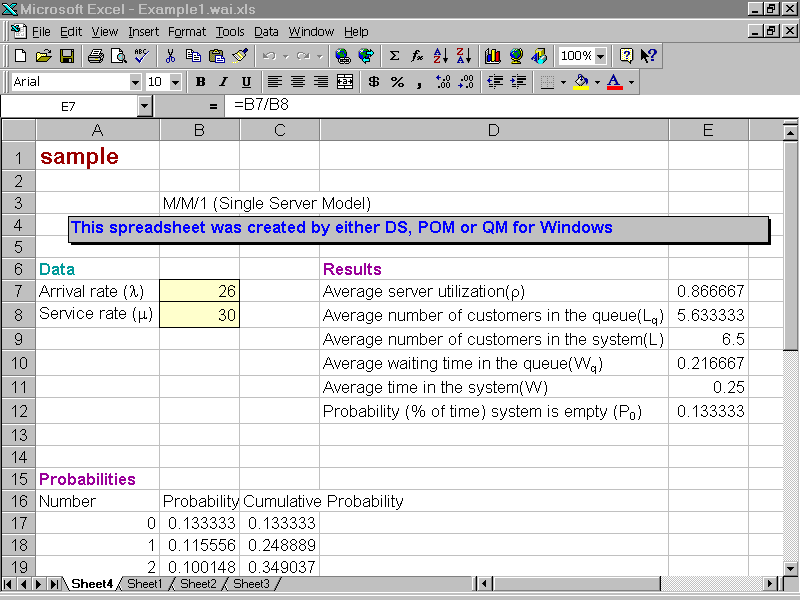Click the Cut scissors icon
The height and width of the screenshot is (600, 800).
(170, 56)
